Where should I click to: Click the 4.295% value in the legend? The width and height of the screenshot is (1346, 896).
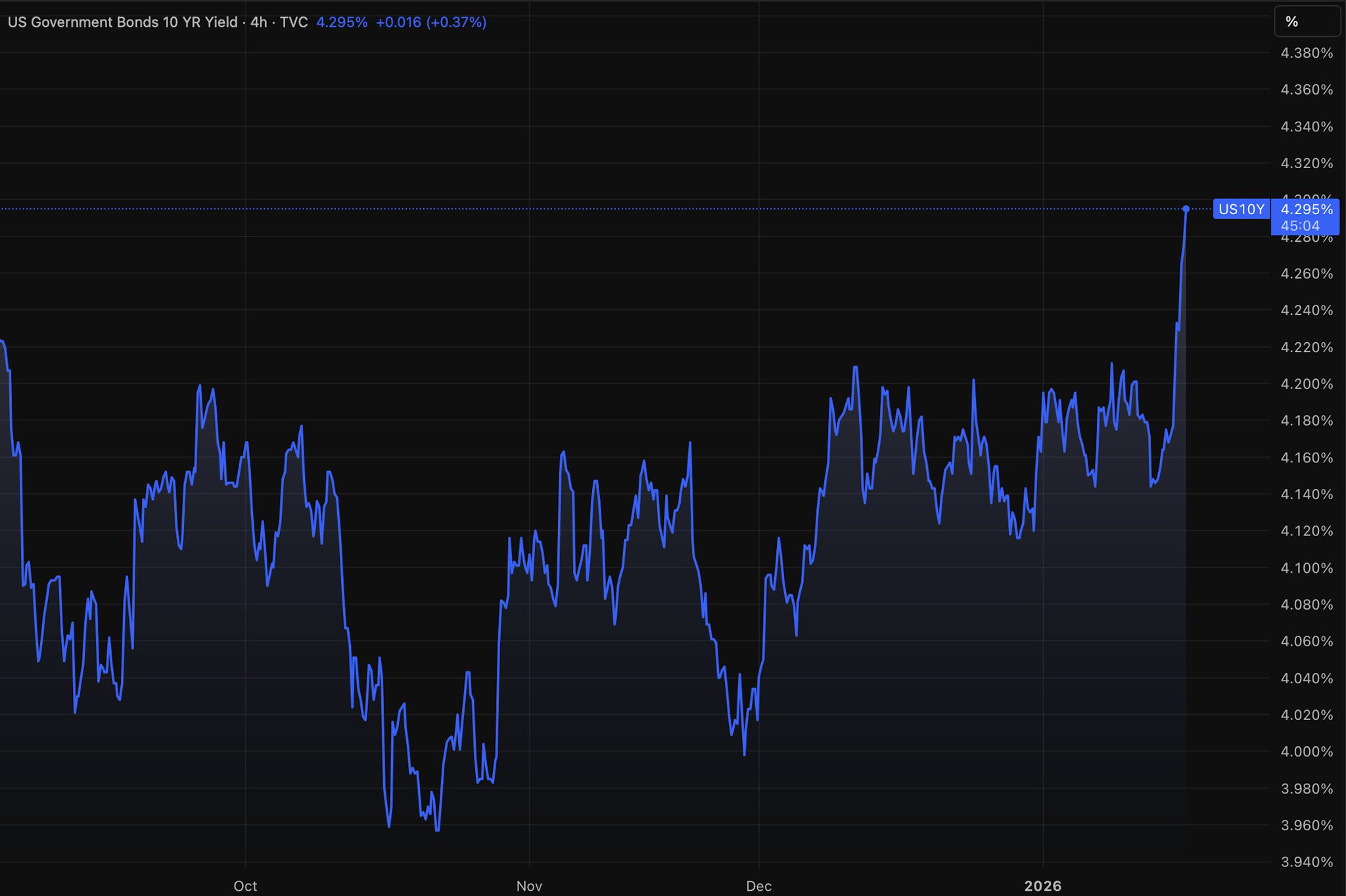tap(342, 22)
